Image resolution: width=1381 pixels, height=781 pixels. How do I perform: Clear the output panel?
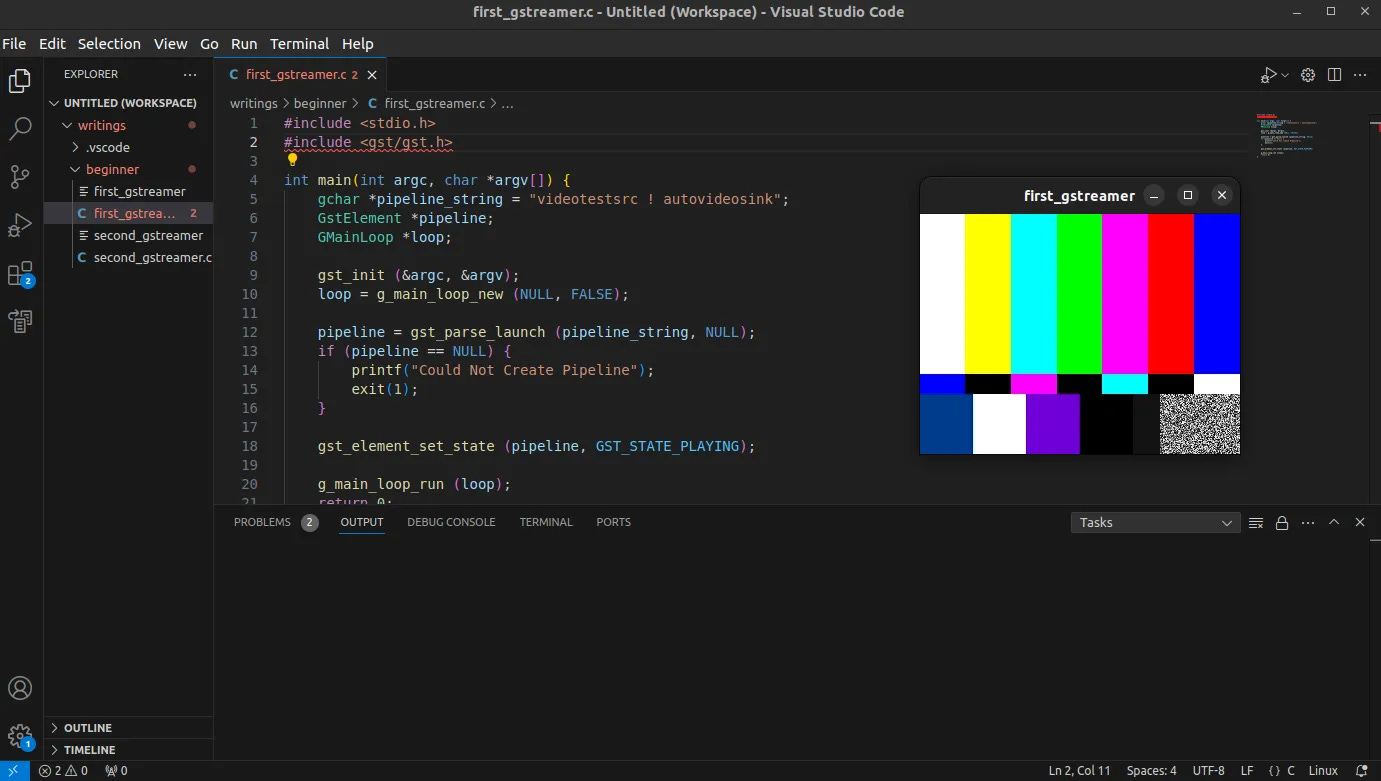pos(1256,522)
